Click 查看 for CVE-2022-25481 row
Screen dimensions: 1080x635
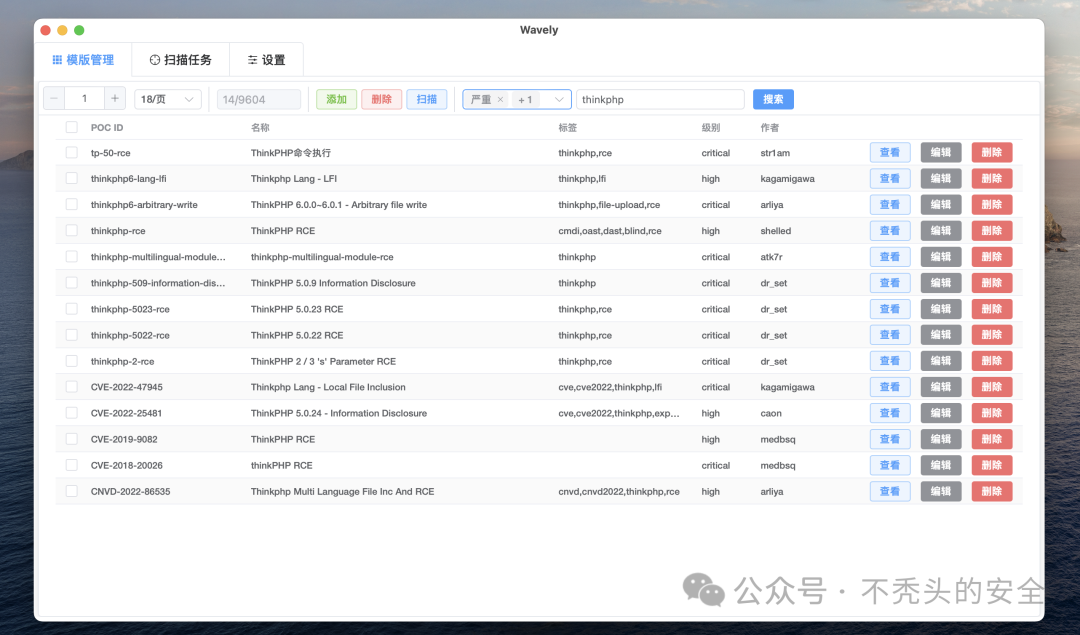coord(890,413)
